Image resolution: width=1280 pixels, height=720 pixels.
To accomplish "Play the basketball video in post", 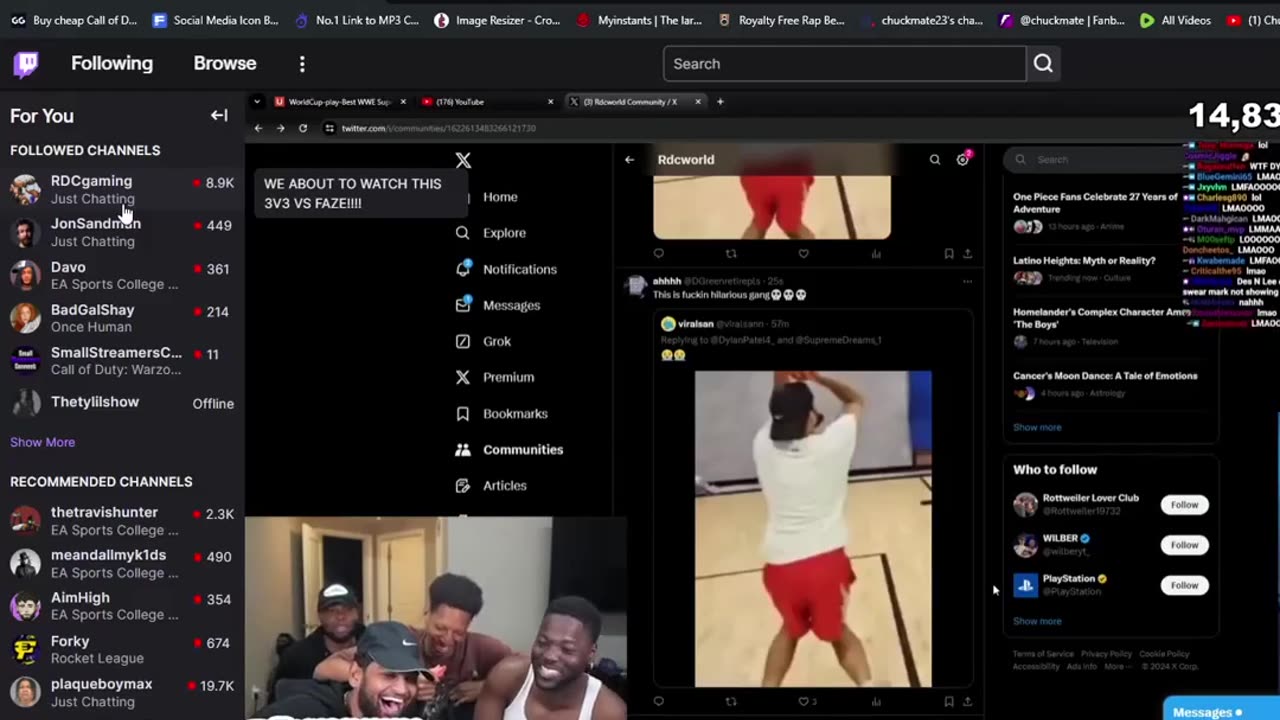I will click(x=813, y=529).
